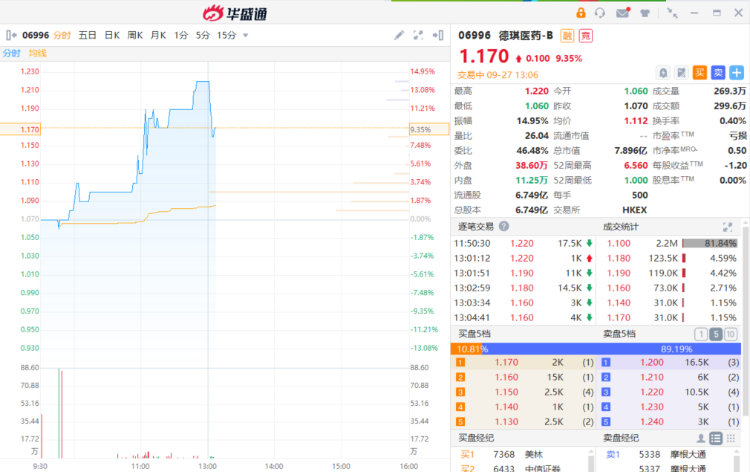Click the 89.19% sell ratio bar
The width and height of the screenshot is (750, 472).
point(612,349)
